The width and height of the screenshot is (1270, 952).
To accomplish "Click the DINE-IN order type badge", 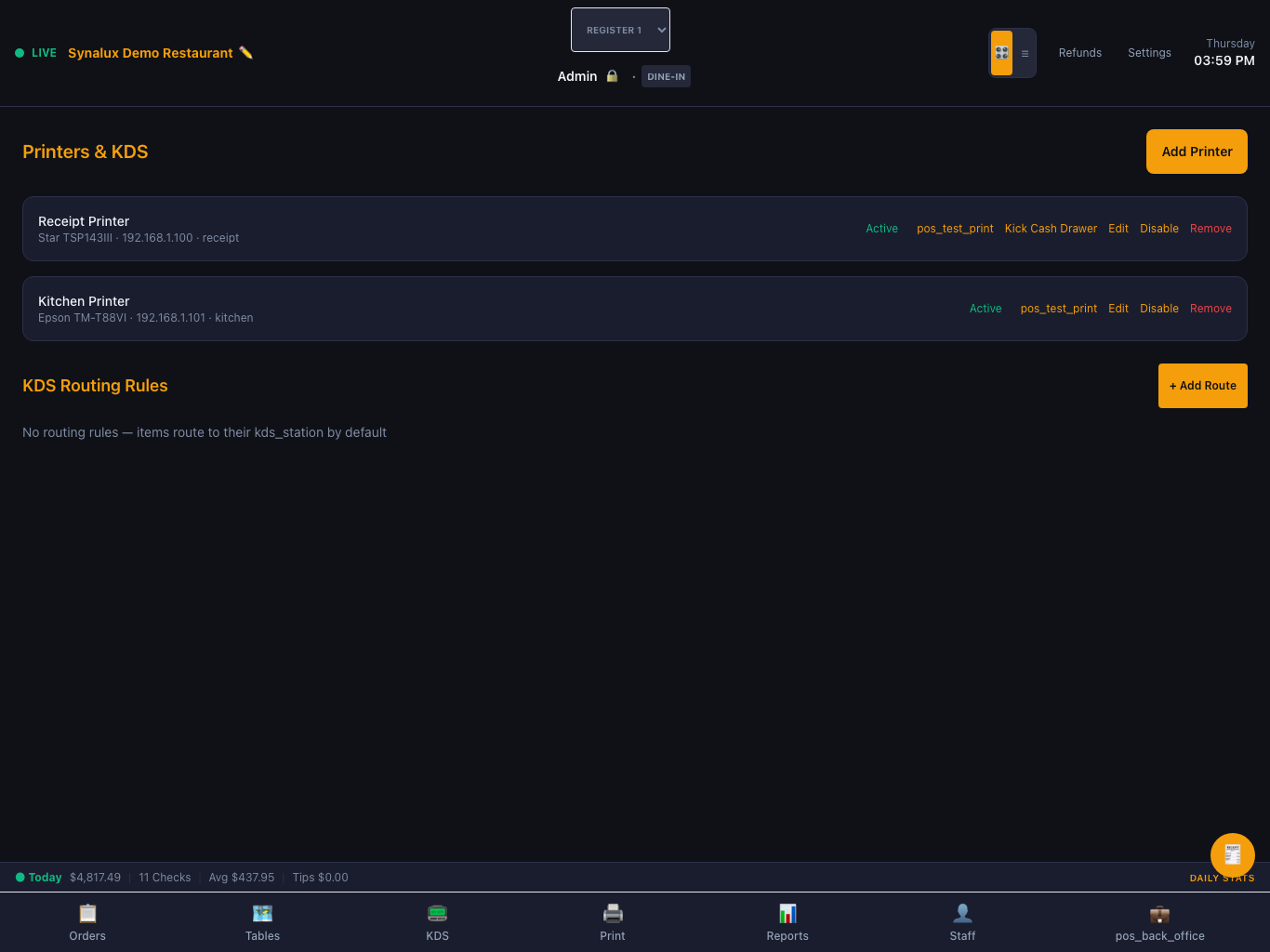I will pyautogui.click(x=666, y=77).
